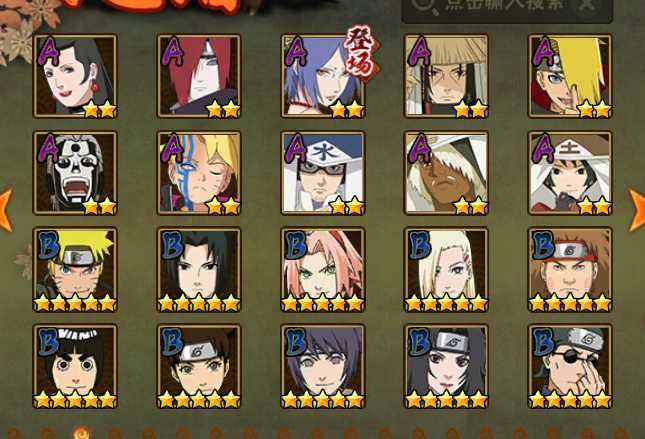
Task: Select the red-haired A-rank ninja with long bangs
Action: click(199, 76)
